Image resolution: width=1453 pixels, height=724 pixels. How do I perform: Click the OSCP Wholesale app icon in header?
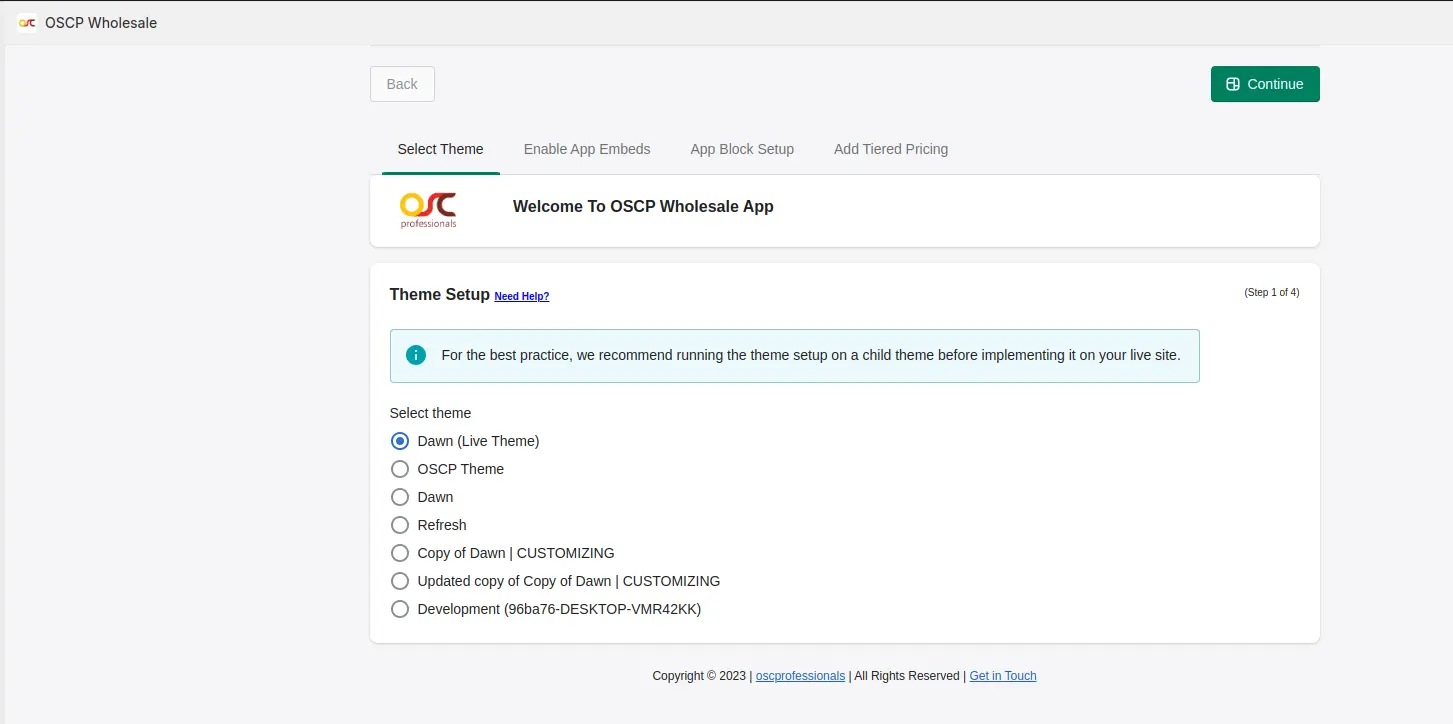27,23
